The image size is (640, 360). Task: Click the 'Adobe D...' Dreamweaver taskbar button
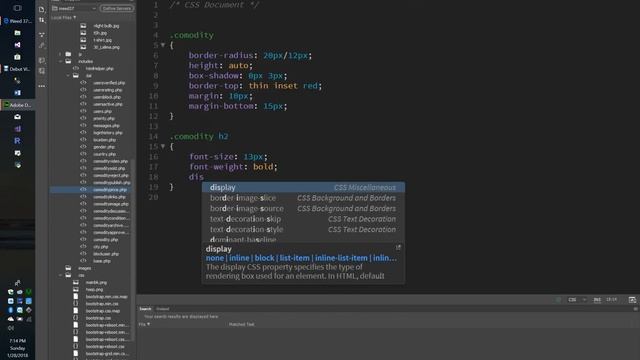(18, 105)
